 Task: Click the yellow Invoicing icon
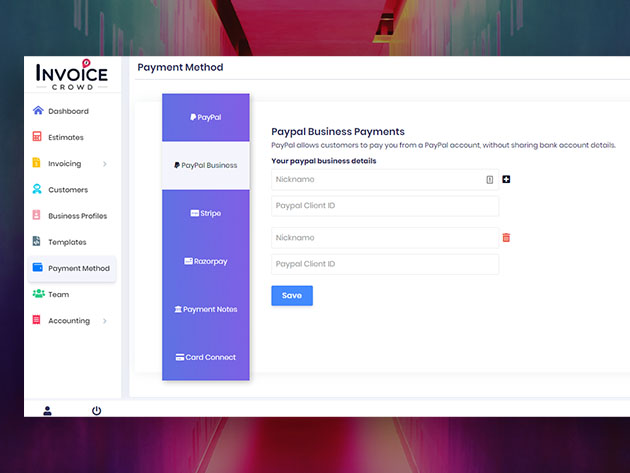(36, 163)
